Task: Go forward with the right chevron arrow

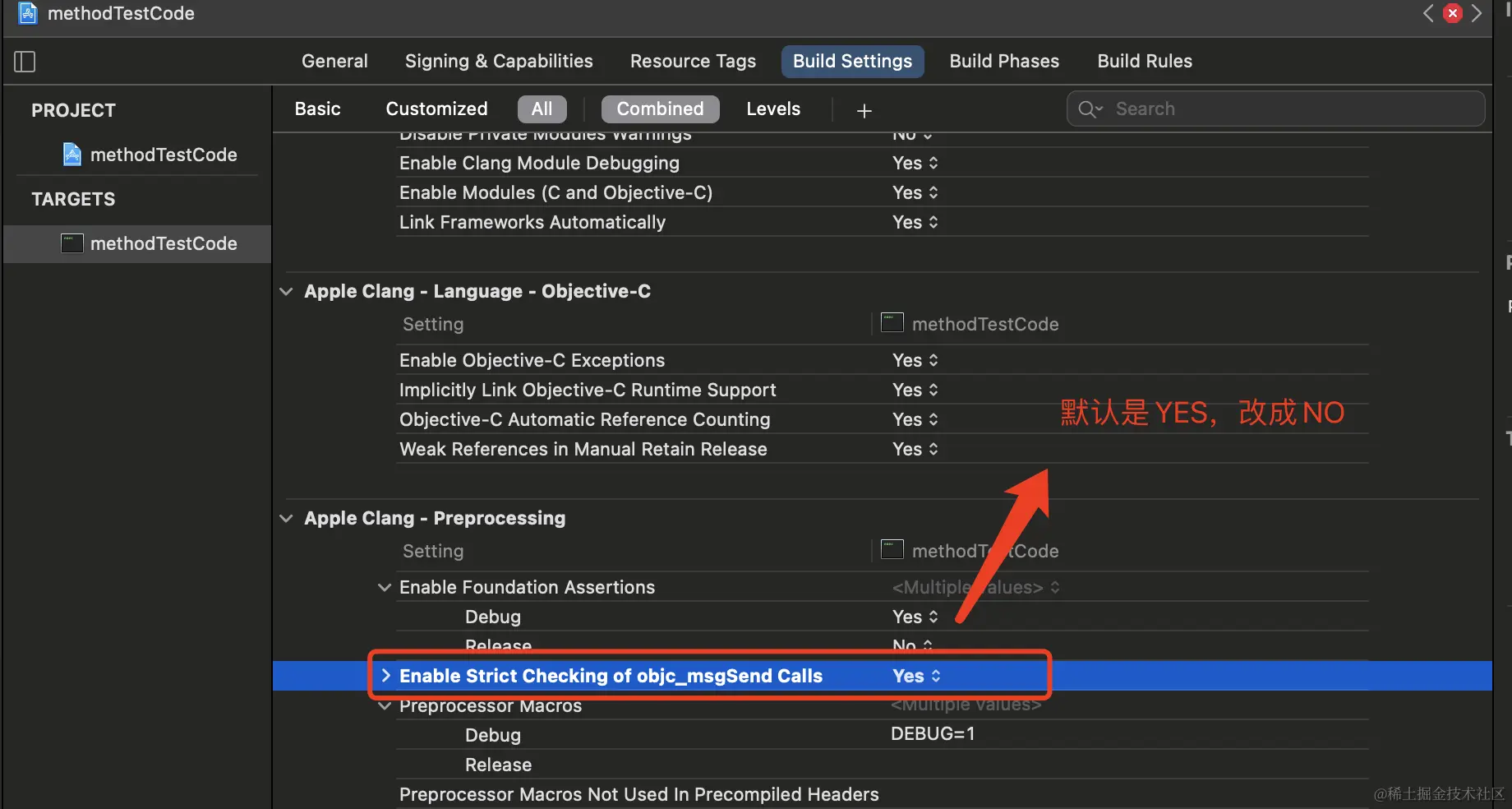Action: click(x=1477, y=13)
